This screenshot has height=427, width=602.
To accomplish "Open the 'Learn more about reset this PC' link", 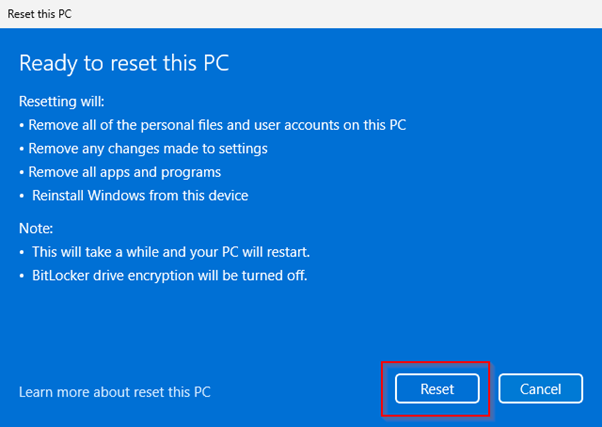I will pos(115,391).
